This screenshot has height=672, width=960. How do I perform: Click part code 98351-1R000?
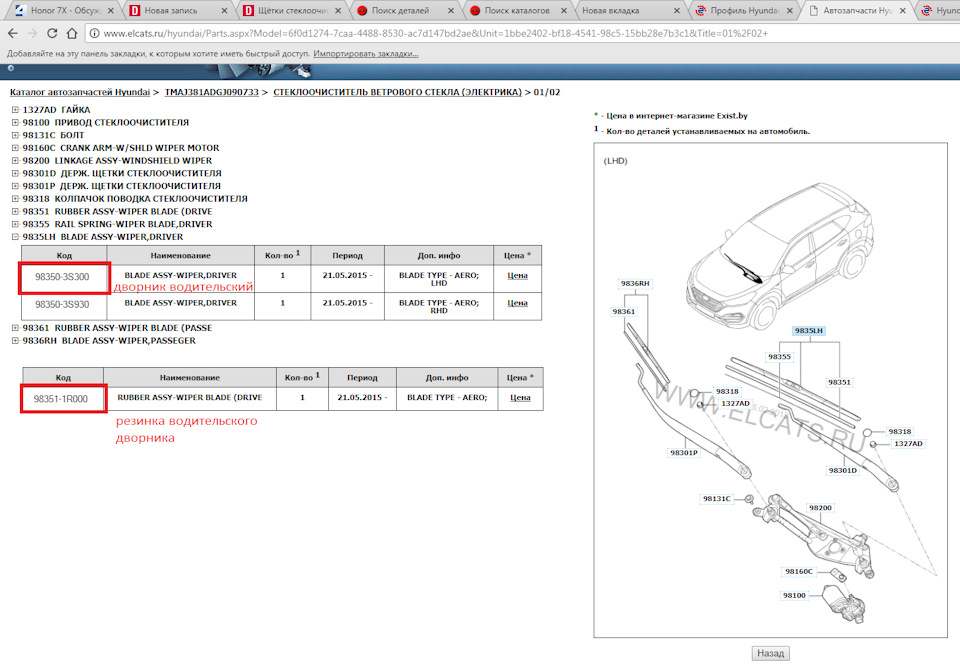click(61, 398)
